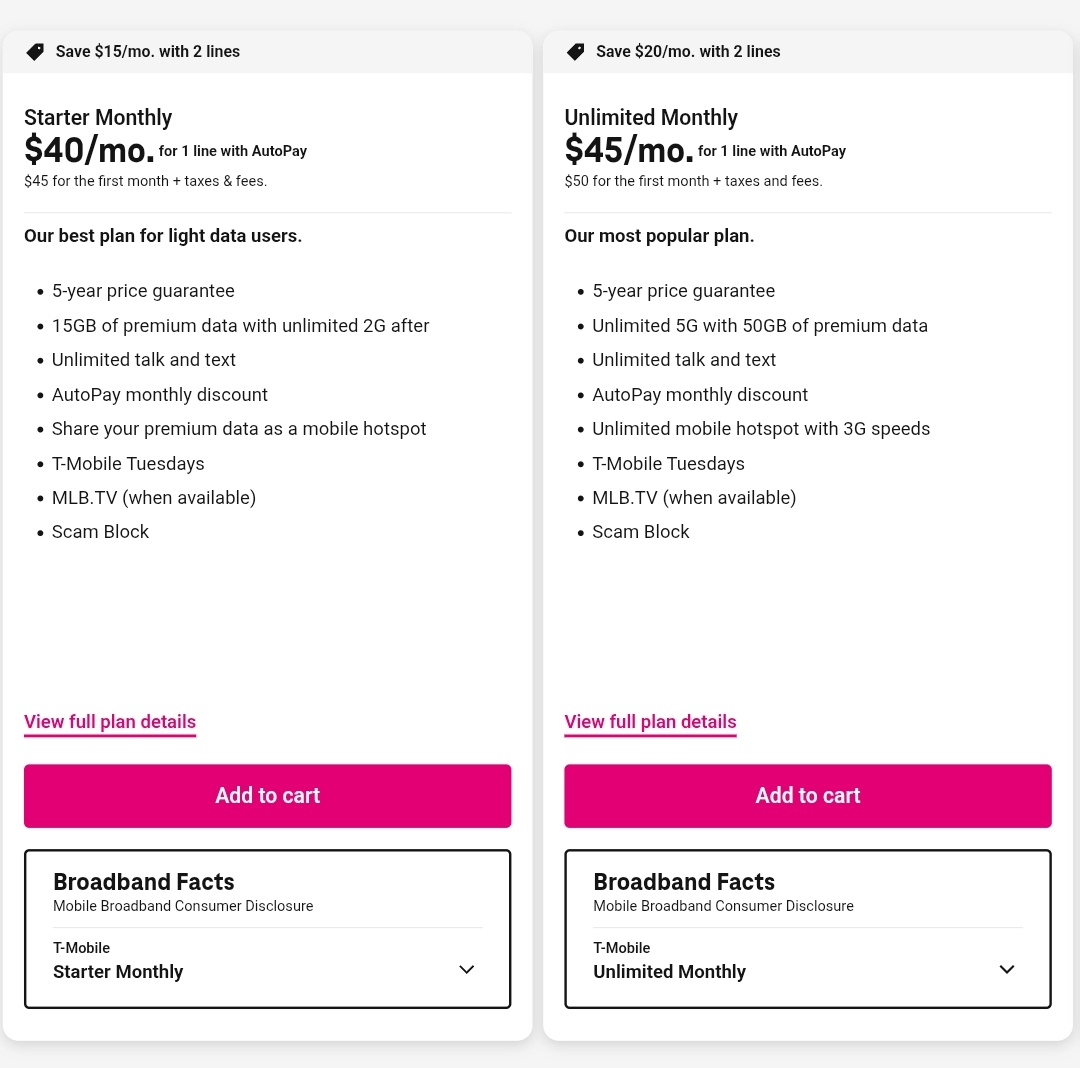Image resolution: width=1080 pixels, height=1068 pixels.
Task: Open full plan details for Starter Monthly
Action: [110, 722]
